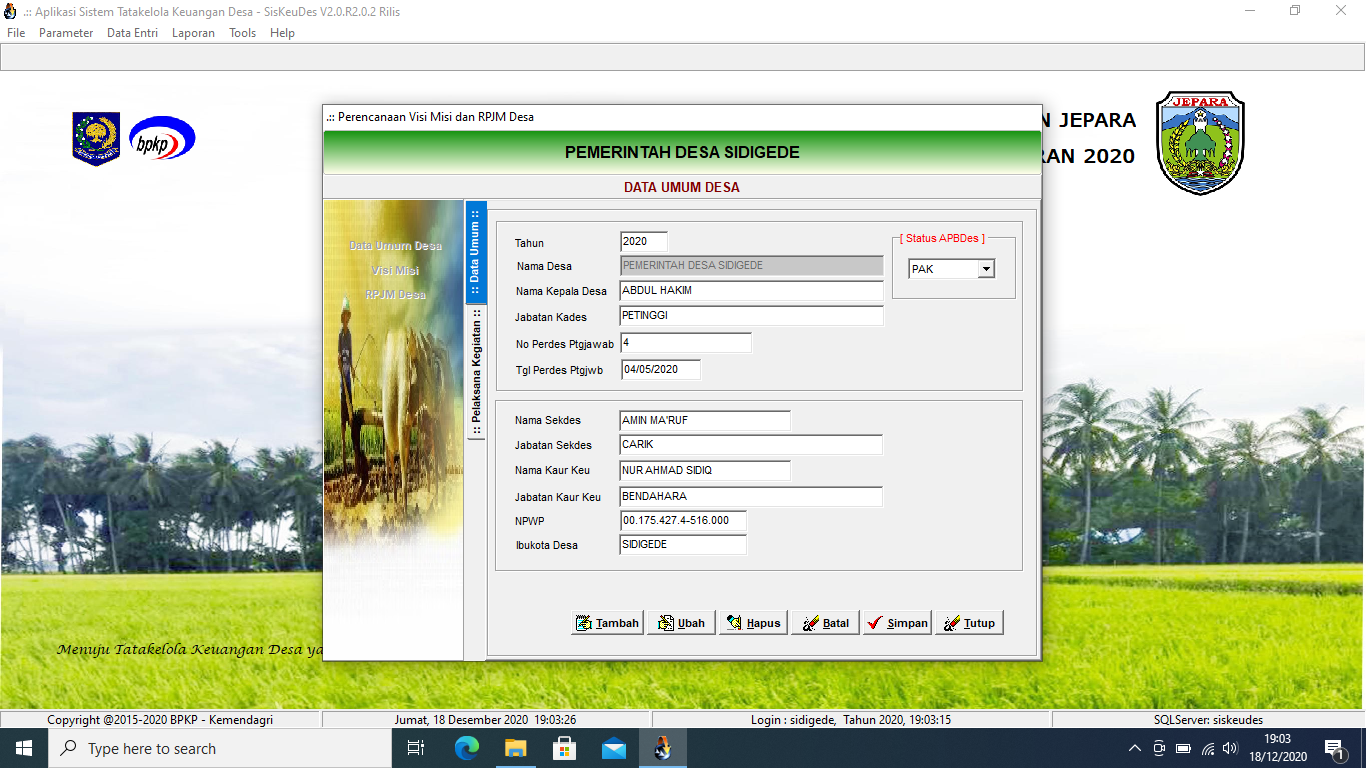Click the Nama Kepala Desa field
This screenshot has width=1366, height=768.
point(751,291)
